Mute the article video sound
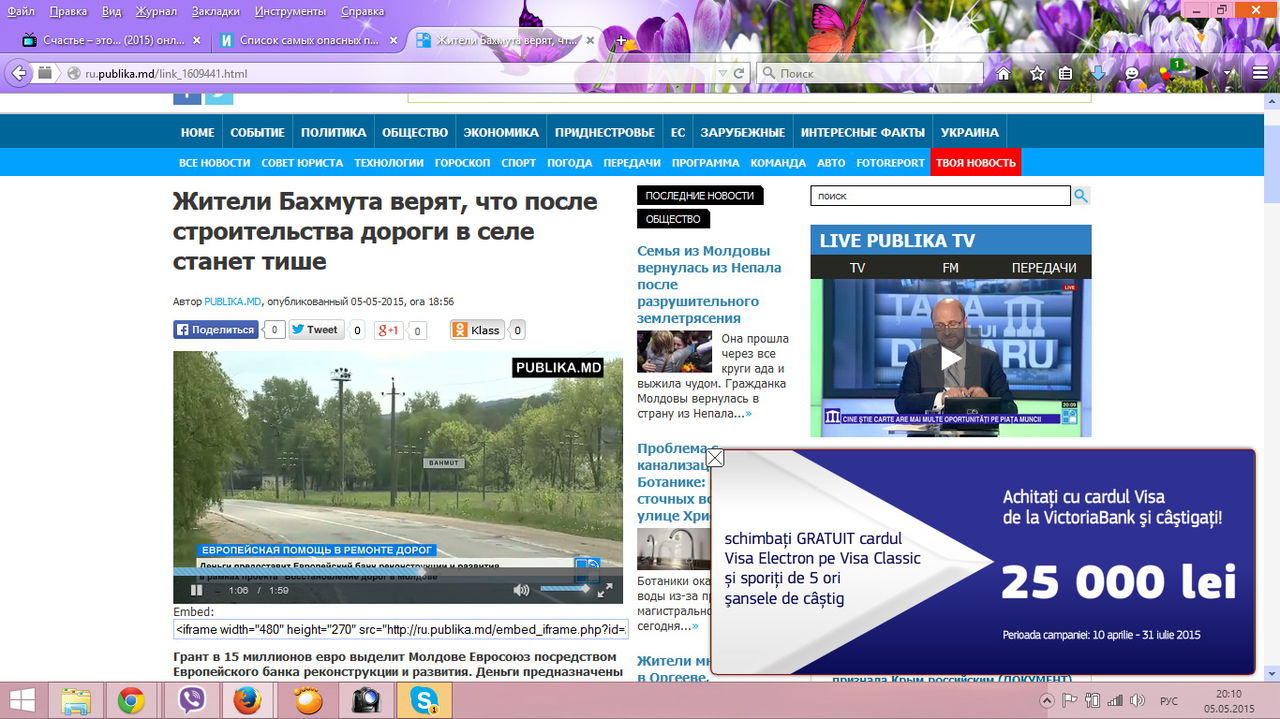Image resolution: width=1280 pixels, height=719 pixels. click(521, 590)
